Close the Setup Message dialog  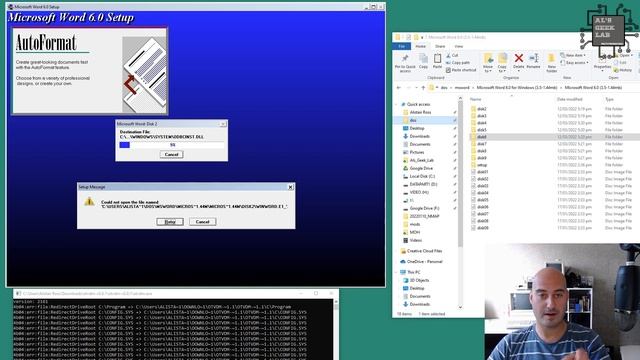[290, 187]
